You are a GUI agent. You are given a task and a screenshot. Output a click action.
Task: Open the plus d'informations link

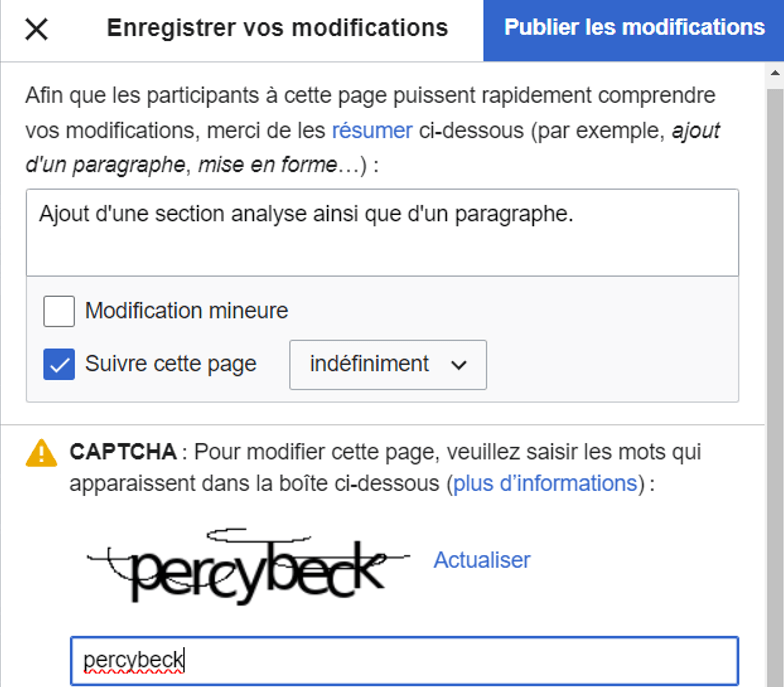[x=545, y=484]
